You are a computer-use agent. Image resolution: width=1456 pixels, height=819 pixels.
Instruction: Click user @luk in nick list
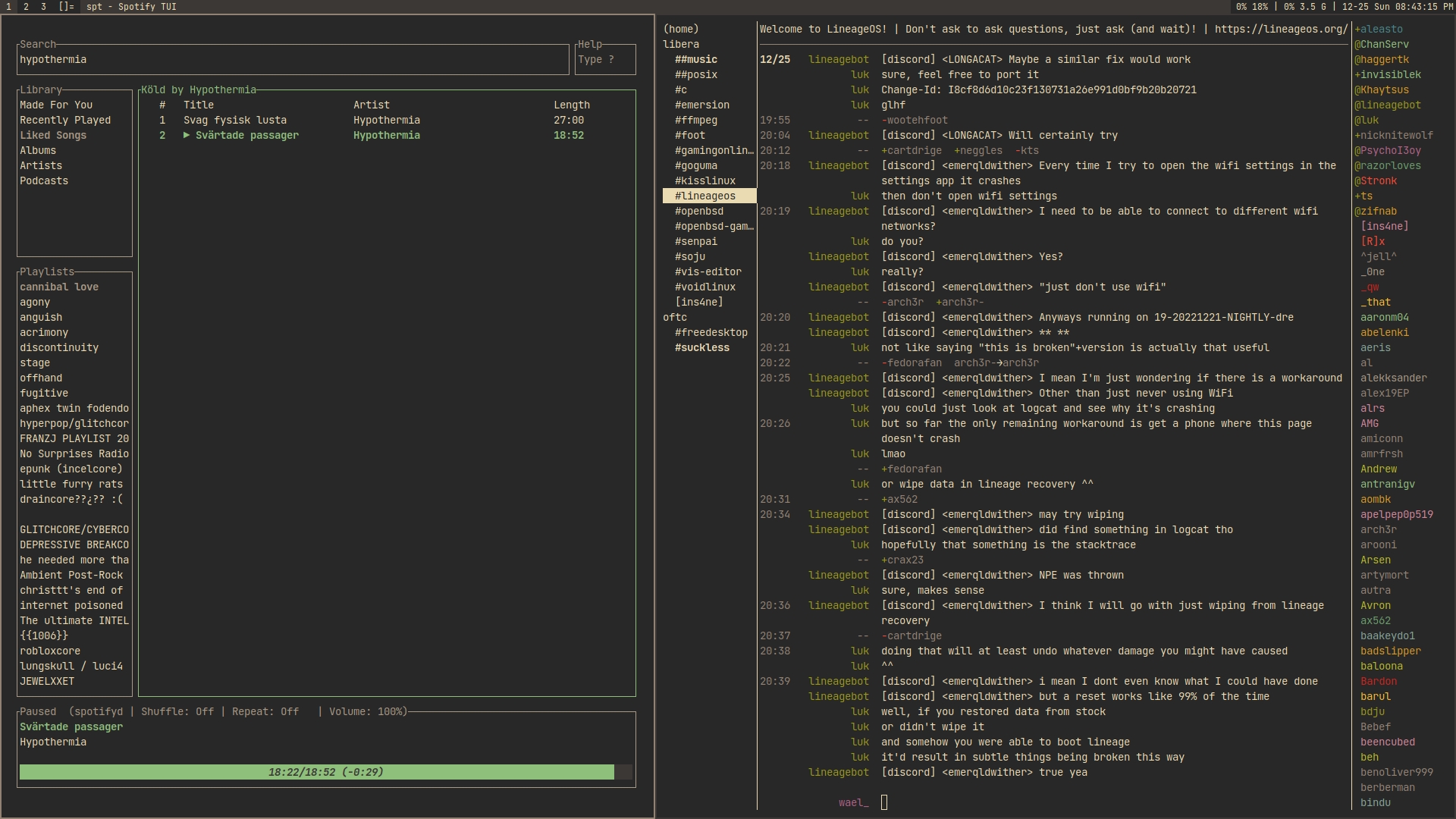click(1367, 120)
